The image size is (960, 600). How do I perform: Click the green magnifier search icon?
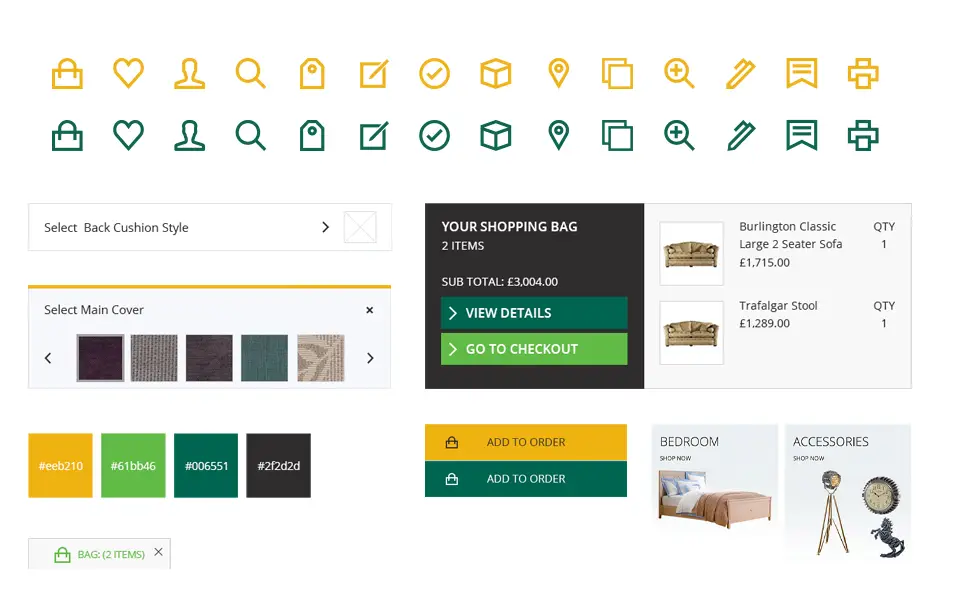pyautogui.click(x=250, y=135)
